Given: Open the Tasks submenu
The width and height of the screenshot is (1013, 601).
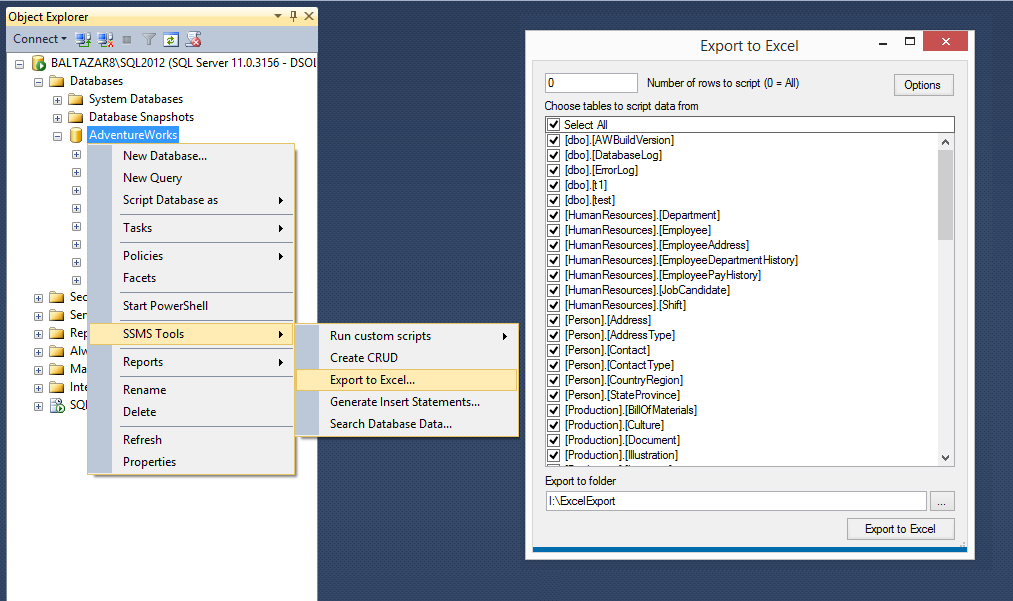Looking at the screenshot, I should (191, 228).
